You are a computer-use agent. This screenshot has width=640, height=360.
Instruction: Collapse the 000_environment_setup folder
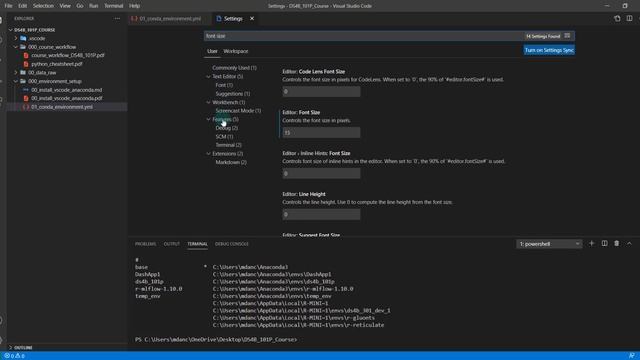pos(16,81)
